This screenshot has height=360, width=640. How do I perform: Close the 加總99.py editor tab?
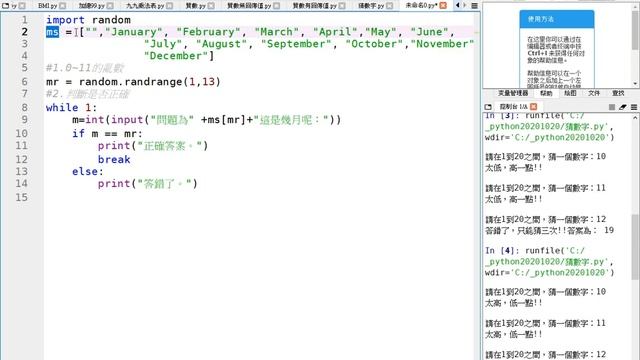111,6
